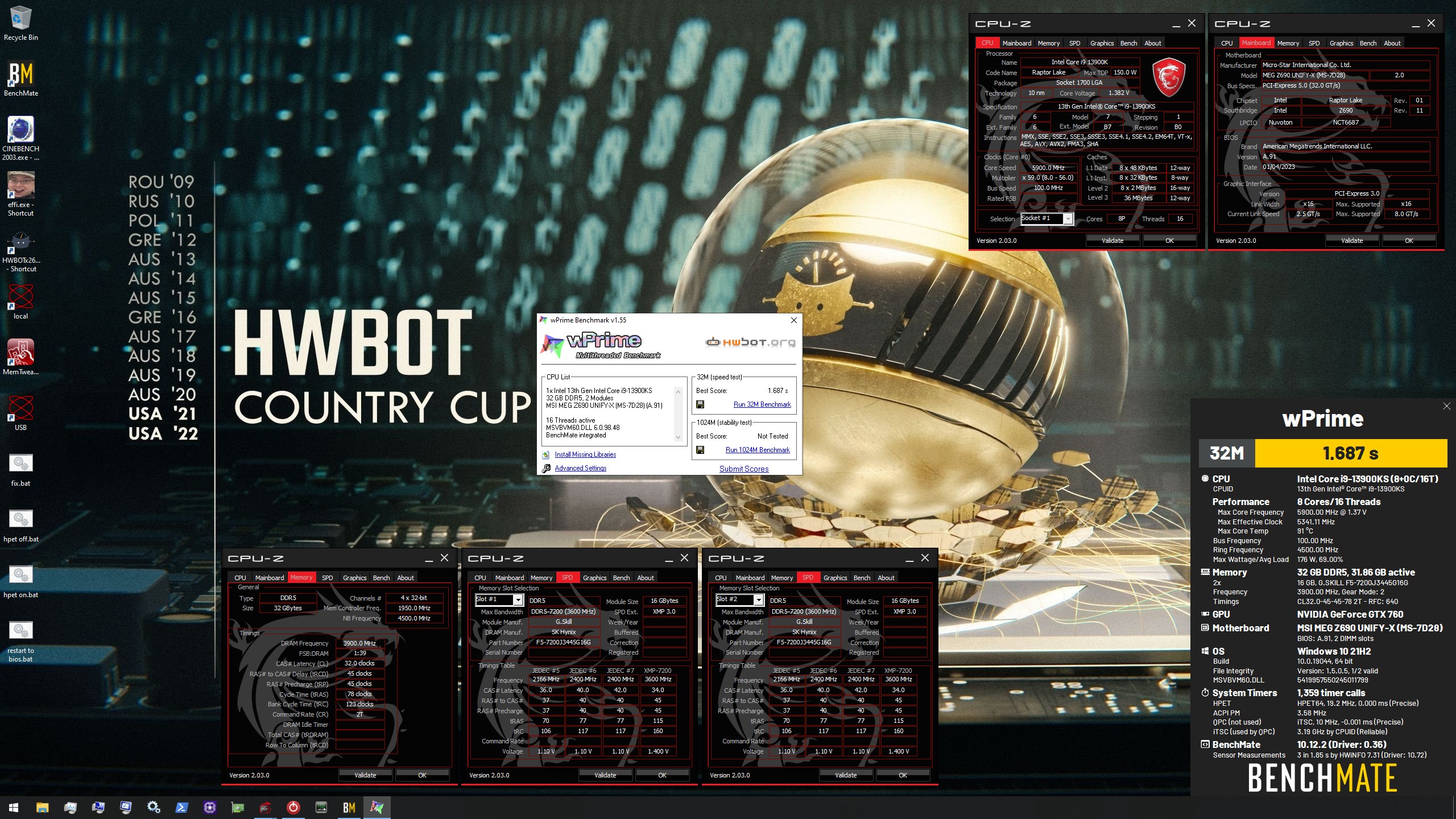Viewport: 1456px width, 819px height.
Task: Click Validate in CPU-Z processor window
Action: pyautogui.click(x=1112, y=241)
